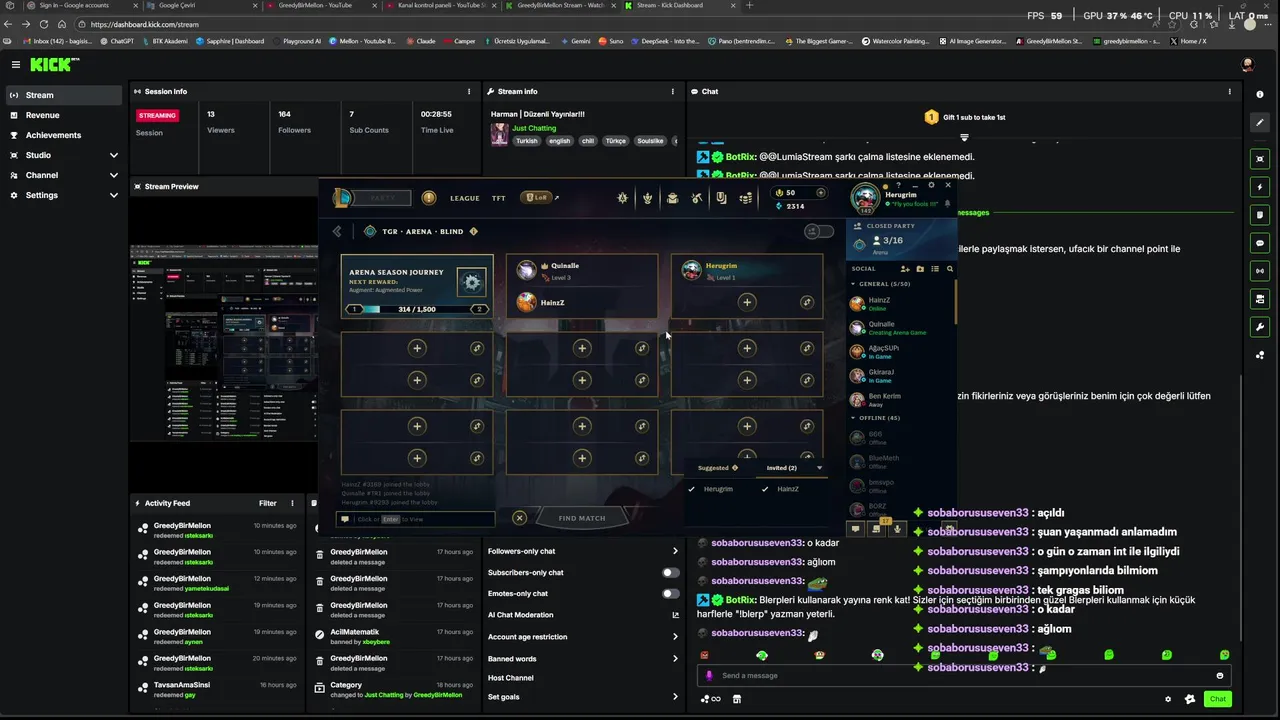This screenshot has width=1280, height=720.
Task: Open Stream info panel options menu
Action: [673, 91]
